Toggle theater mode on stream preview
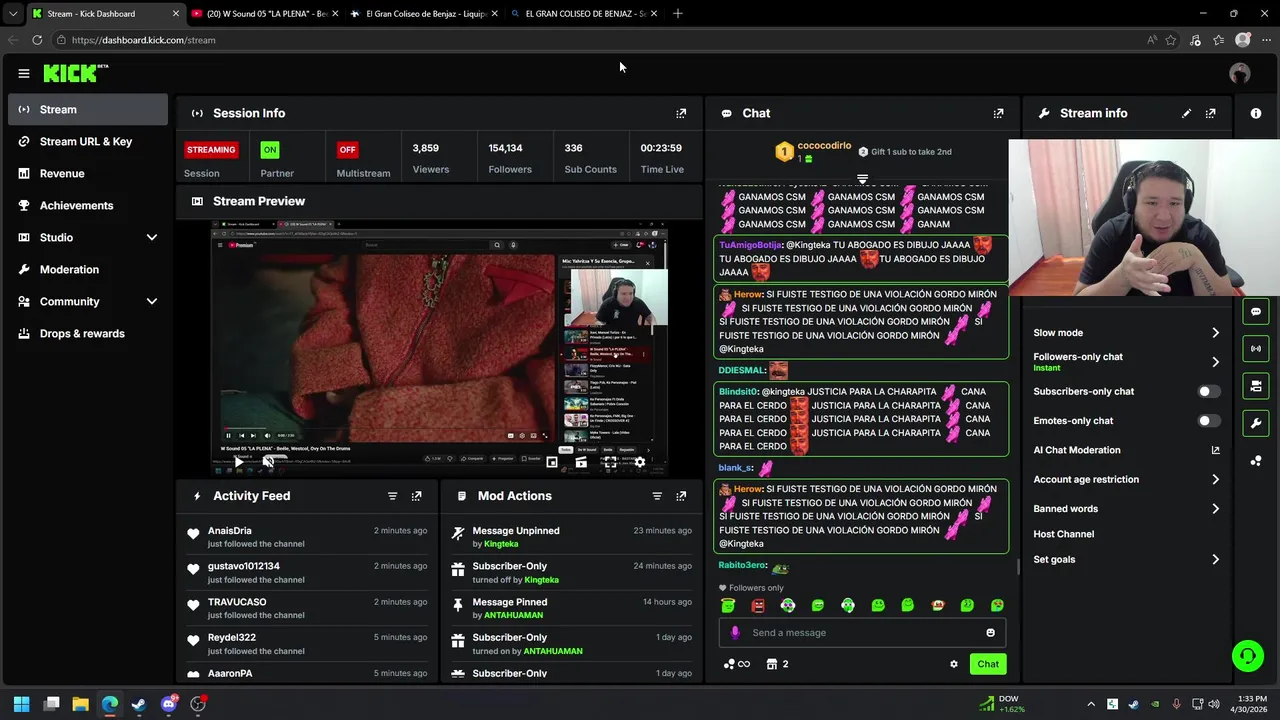Image resolution: width=1280 pixels, height=720 pixels. coord(581,462)
